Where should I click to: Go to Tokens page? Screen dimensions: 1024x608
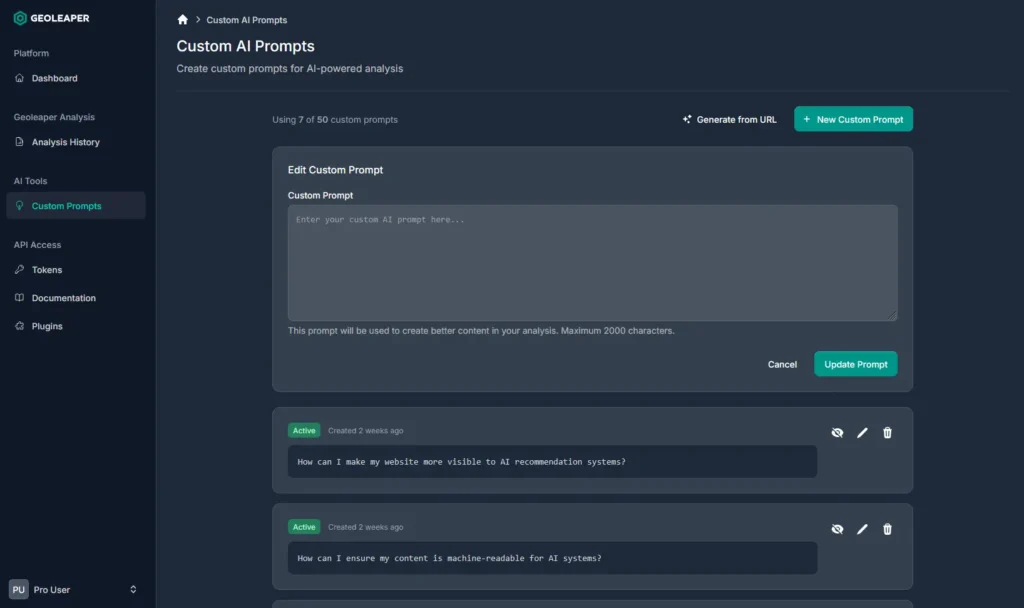click(46, 270)
